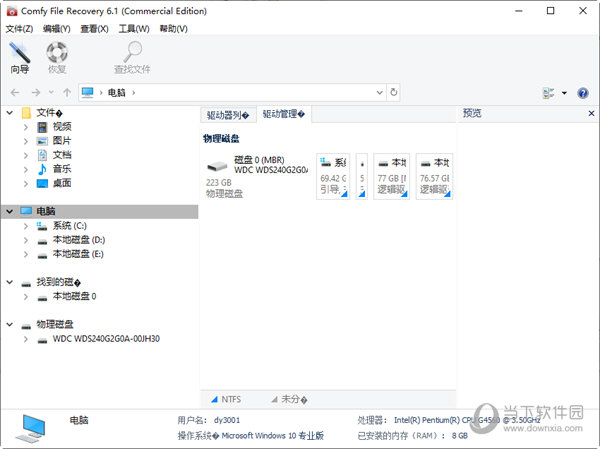Click the address bar path field
Image resolution: width=600 pixels, height=449 pixels.
pos(232,93)
